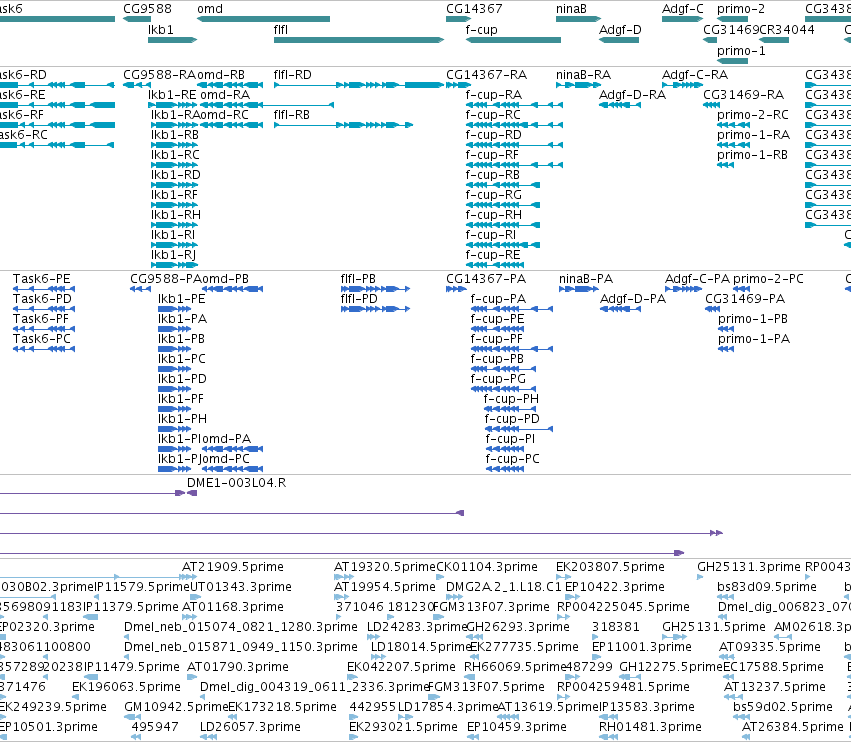Image resolution: width=851 pixels, height=742 pixels.
Task: Click the lkb1-RH transcript label
Action: pyautogui.click(x=176, y=214)
